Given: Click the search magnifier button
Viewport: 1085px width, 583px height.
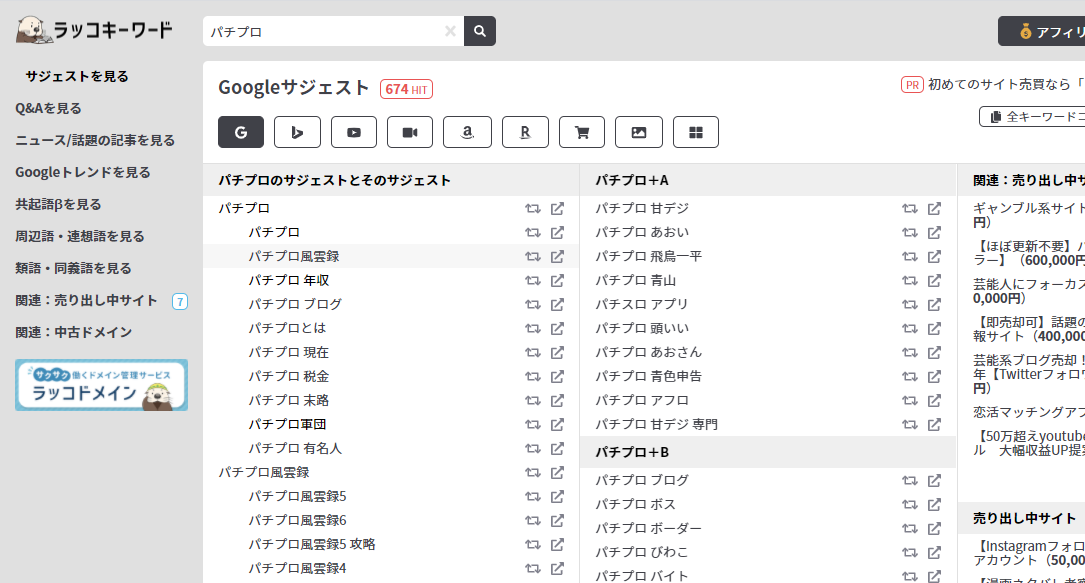Looking at the screenshot, I should point(480,31).
